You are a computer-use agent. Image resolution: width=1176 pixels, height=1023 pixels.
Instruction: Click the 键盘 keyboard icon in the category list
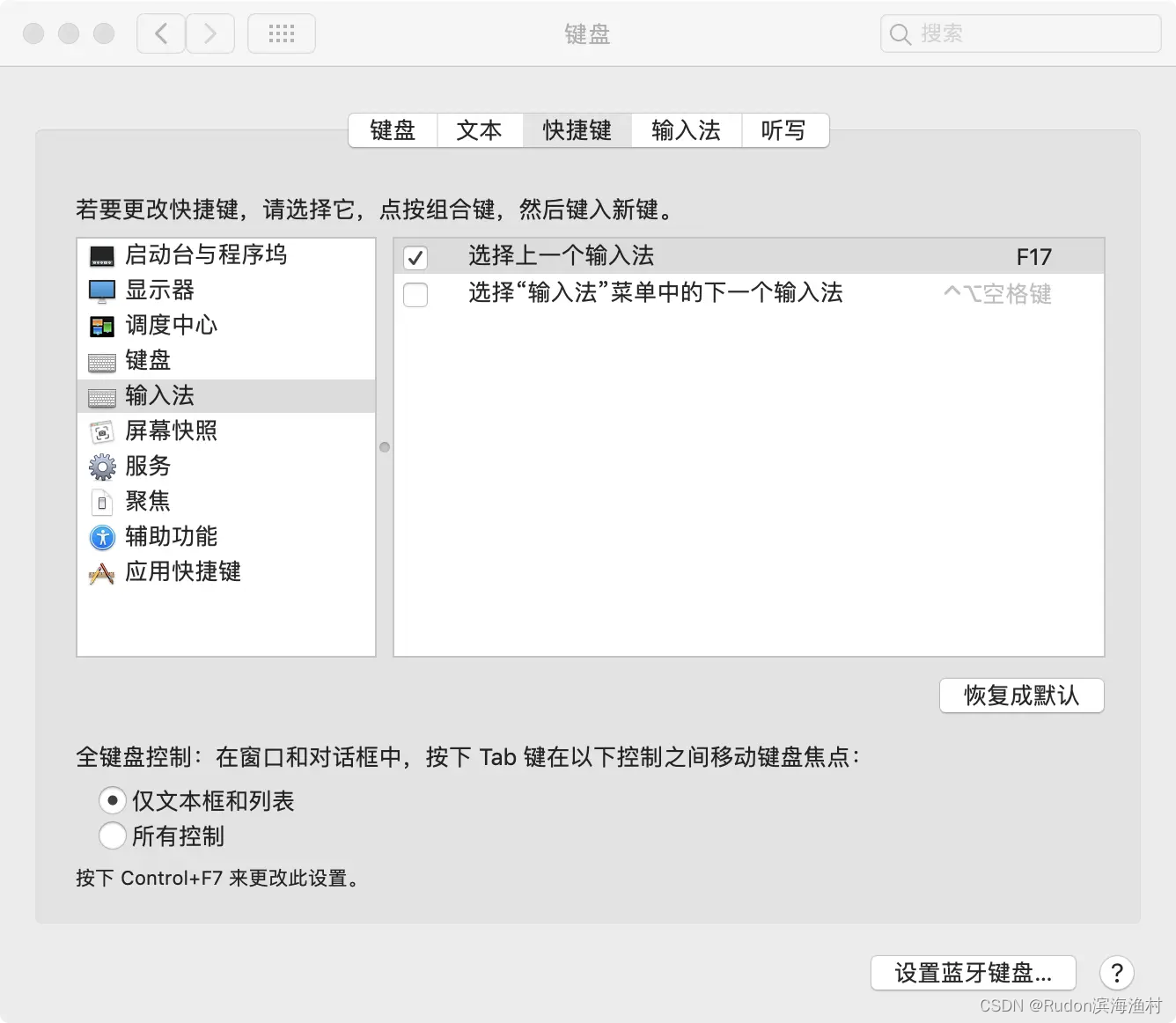tap(102, 362)
